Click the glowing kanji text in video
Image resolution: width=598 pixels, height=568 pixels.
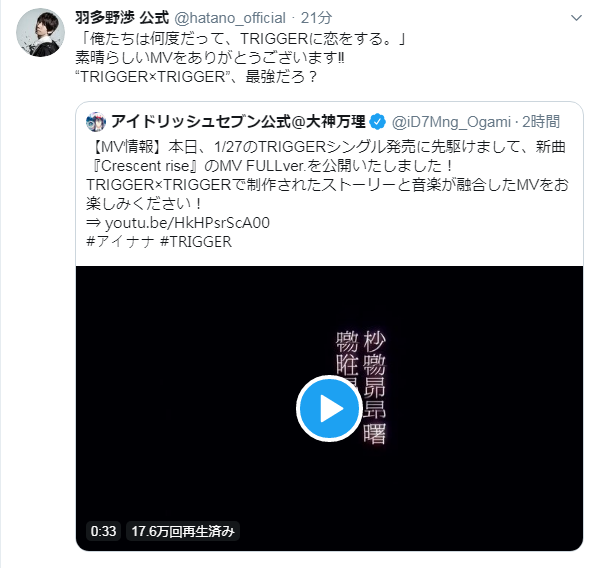(x=361, y=387)
